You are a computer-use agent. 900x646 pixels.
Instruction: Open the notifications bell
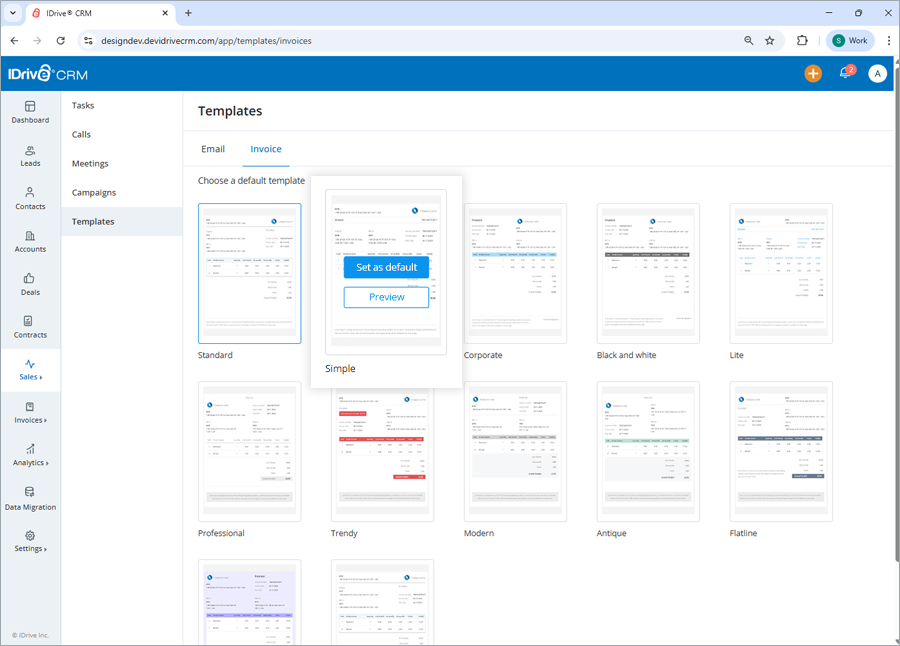point(845,73)
